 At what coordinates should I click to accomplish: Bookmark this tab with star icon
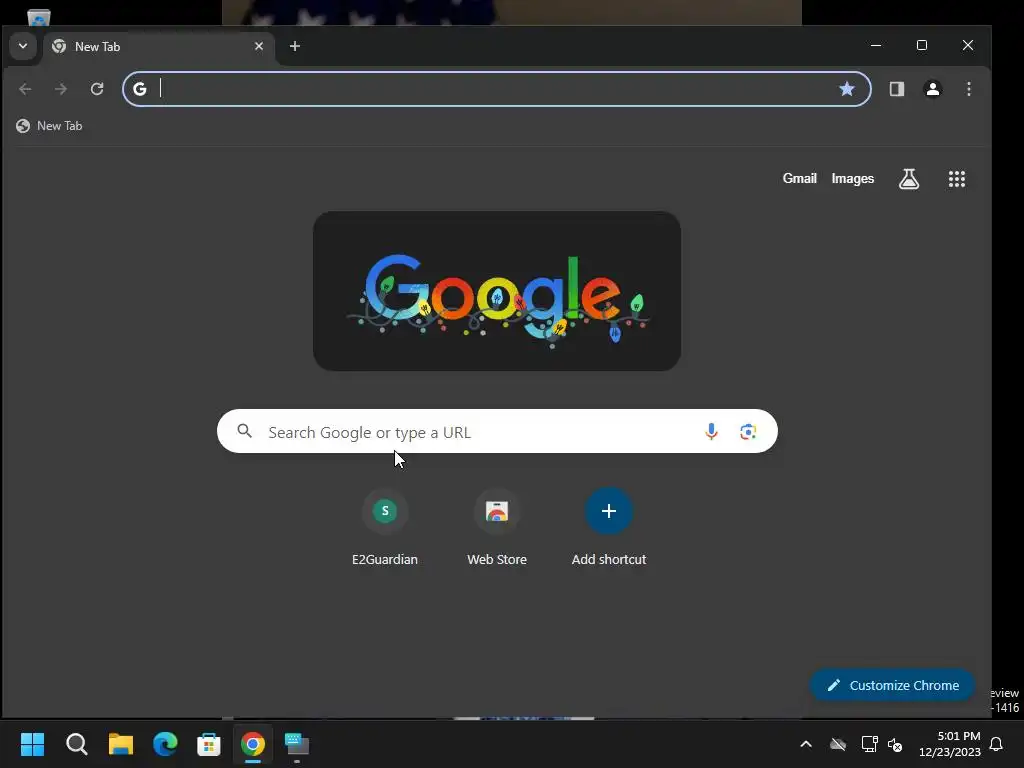point(846,89)
